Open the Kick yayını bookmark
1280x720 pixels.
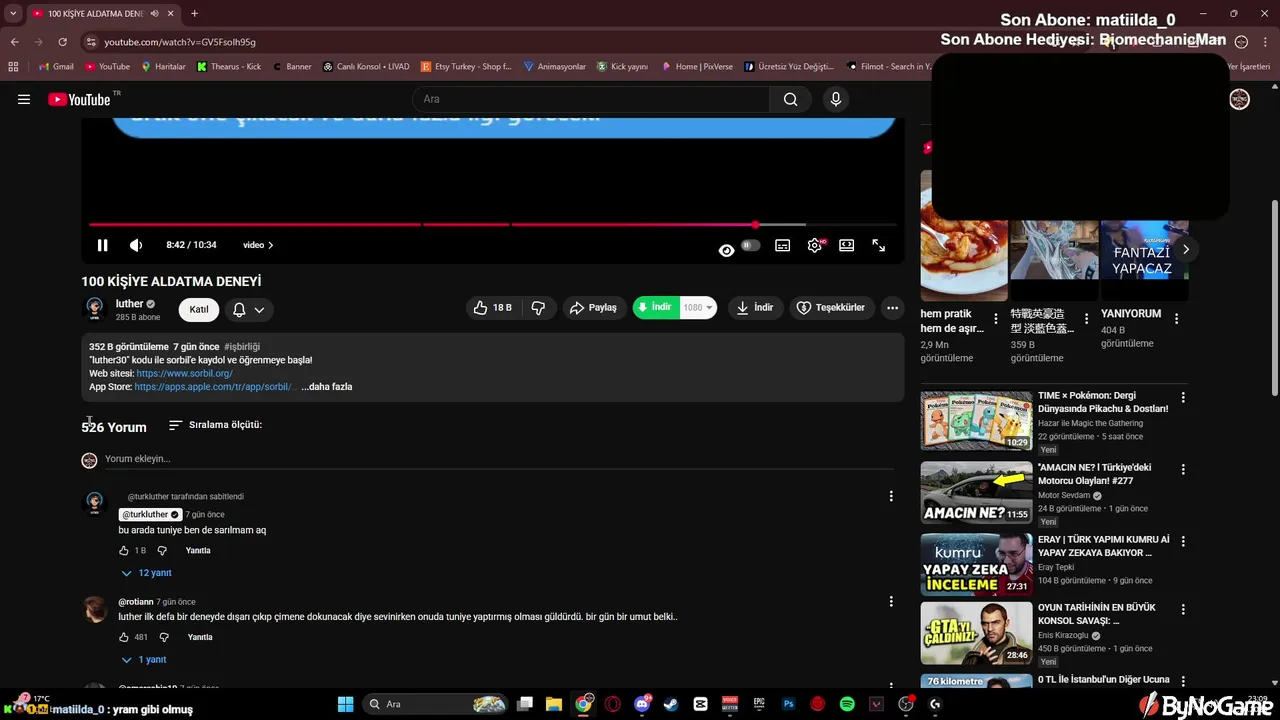pyautogui.click(x=623, y=67)
